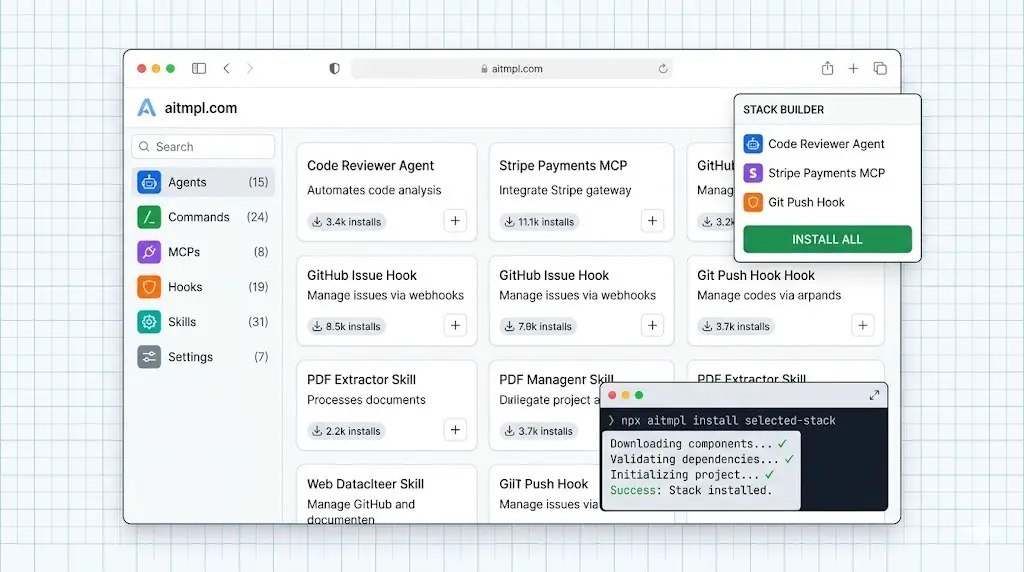Click the 'Processes documents' description
The height and width of the screenshot is (572, 1024).
(366, 400)
